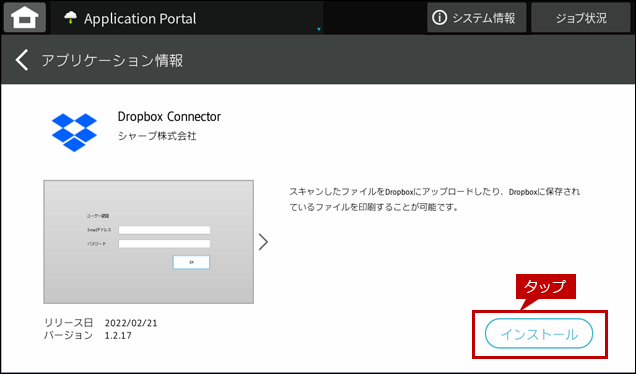The width and height of the screenshot is (636, 374).
Task: Tap the インストール button
Action: [539, 333]
